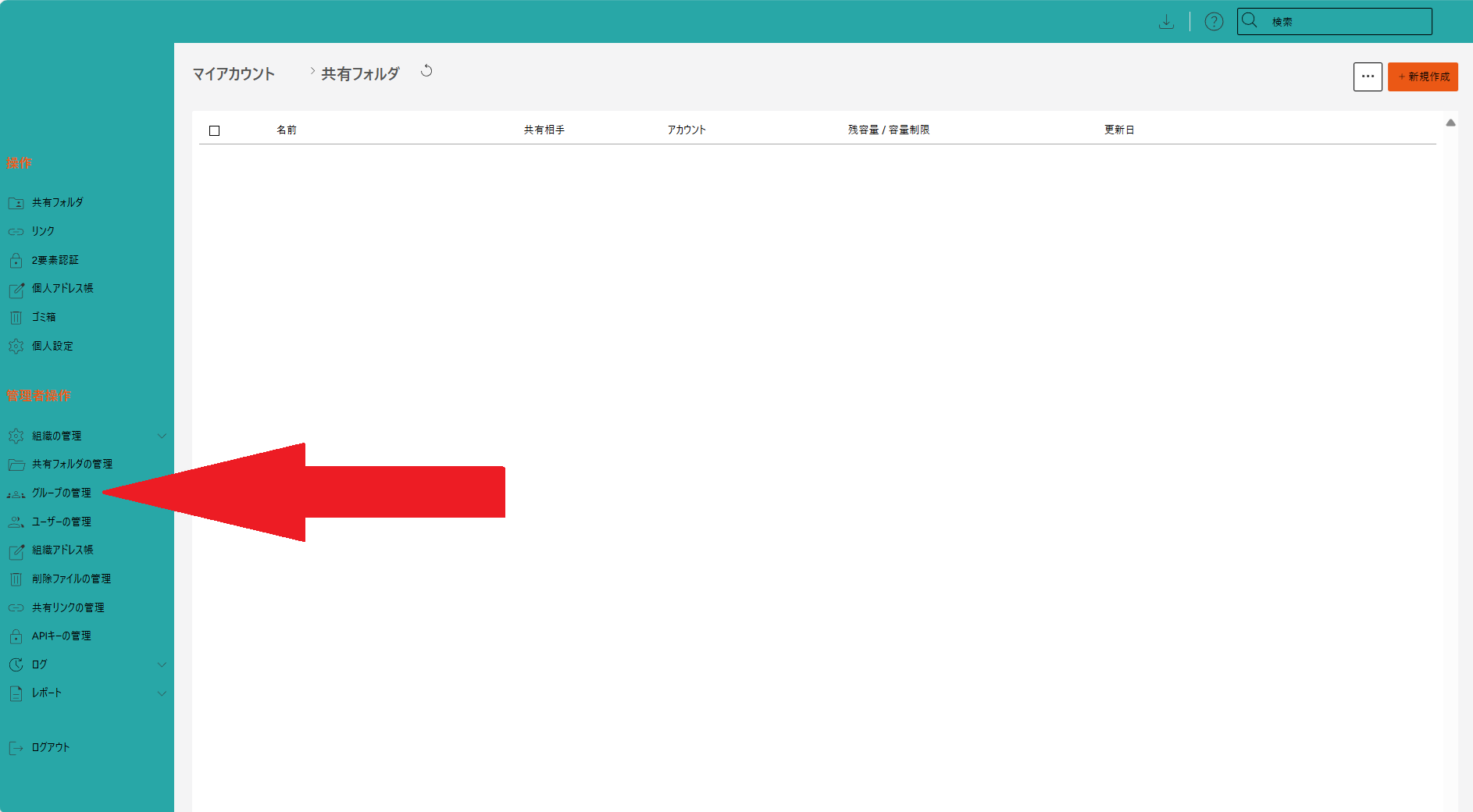
Task: Expand the レポート chevron
Action: pos(162,693)
